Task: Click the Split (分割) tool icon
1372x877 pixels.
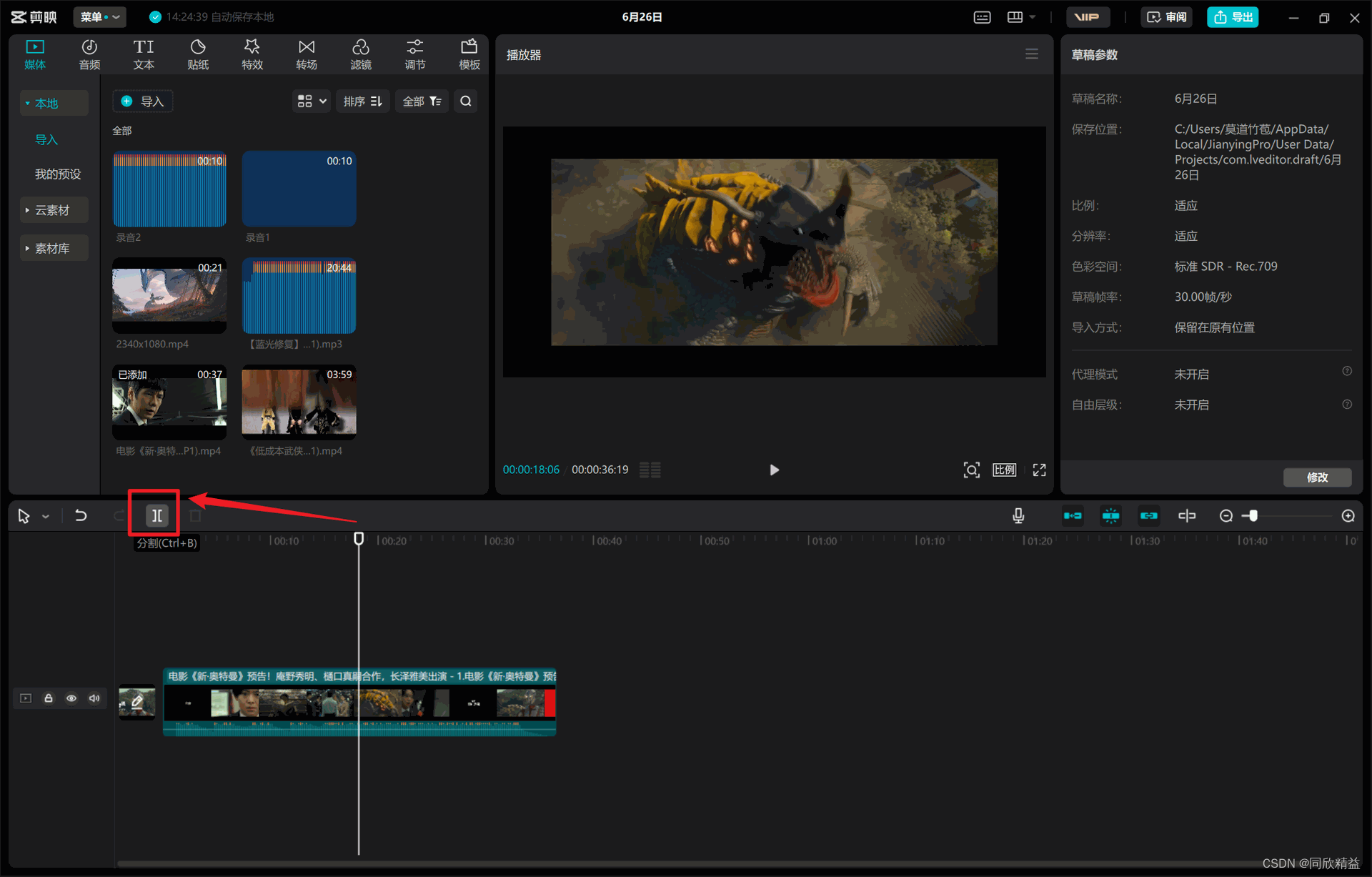Action: [x=156, y=515]
